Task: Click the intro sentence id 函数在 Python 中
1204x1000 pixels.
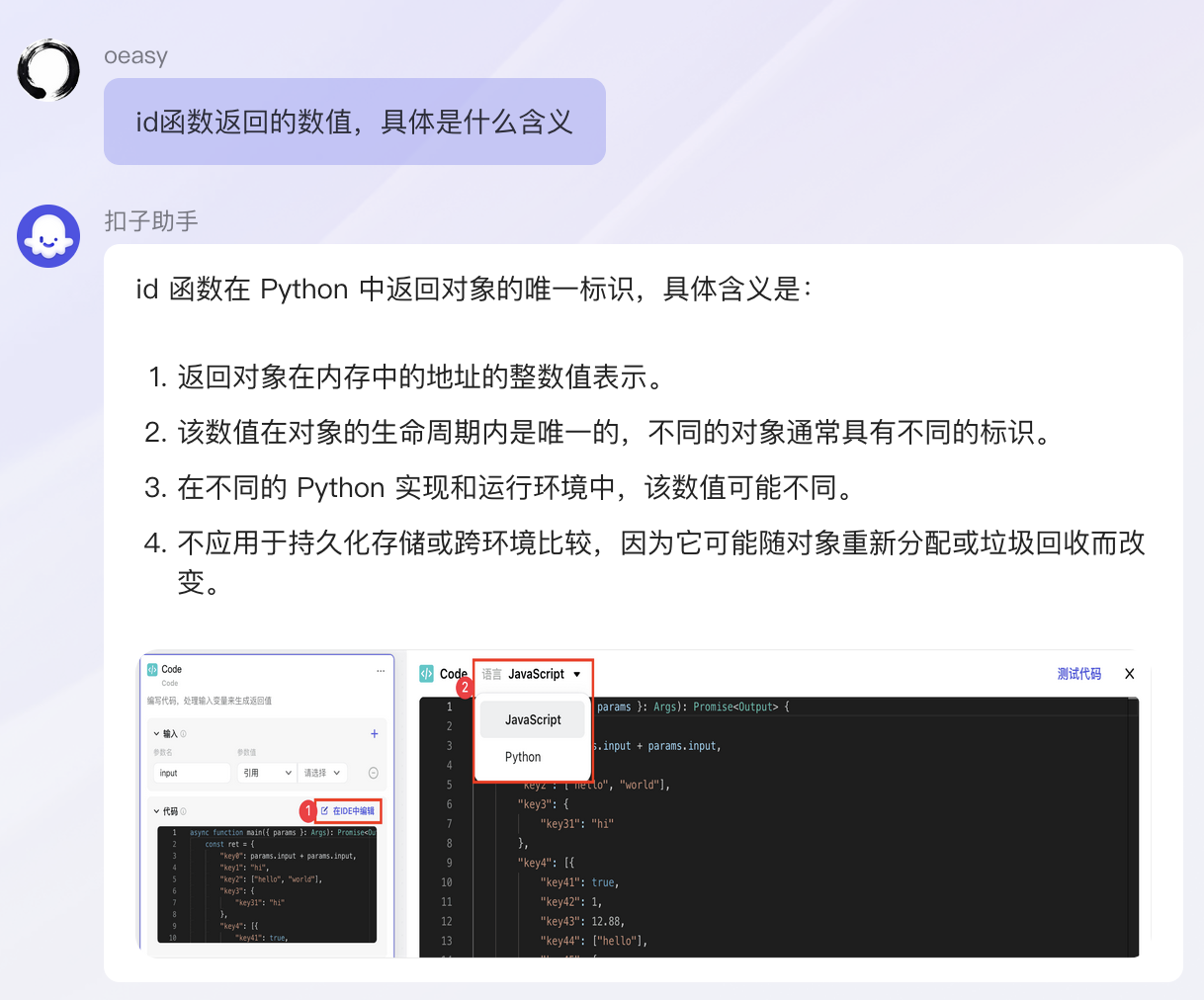Action: (x=473, y=290)
